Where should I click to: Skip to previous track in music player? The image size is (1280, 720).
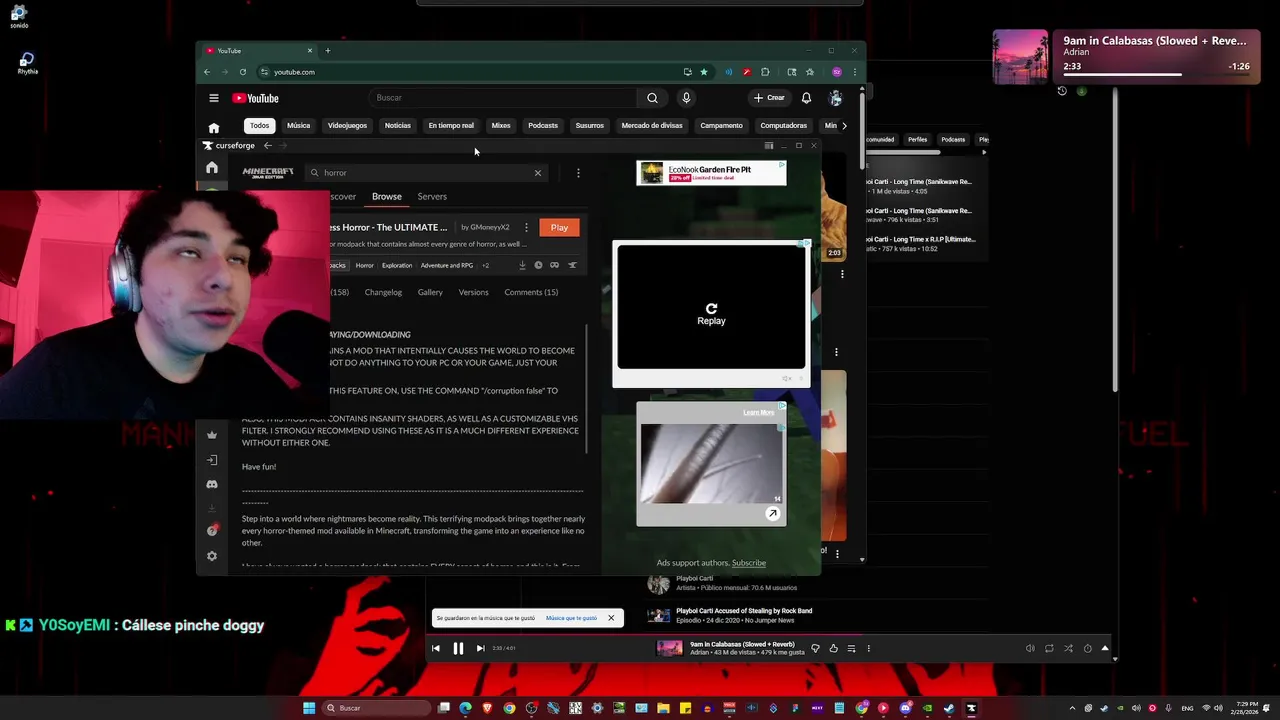click(436, 648)
